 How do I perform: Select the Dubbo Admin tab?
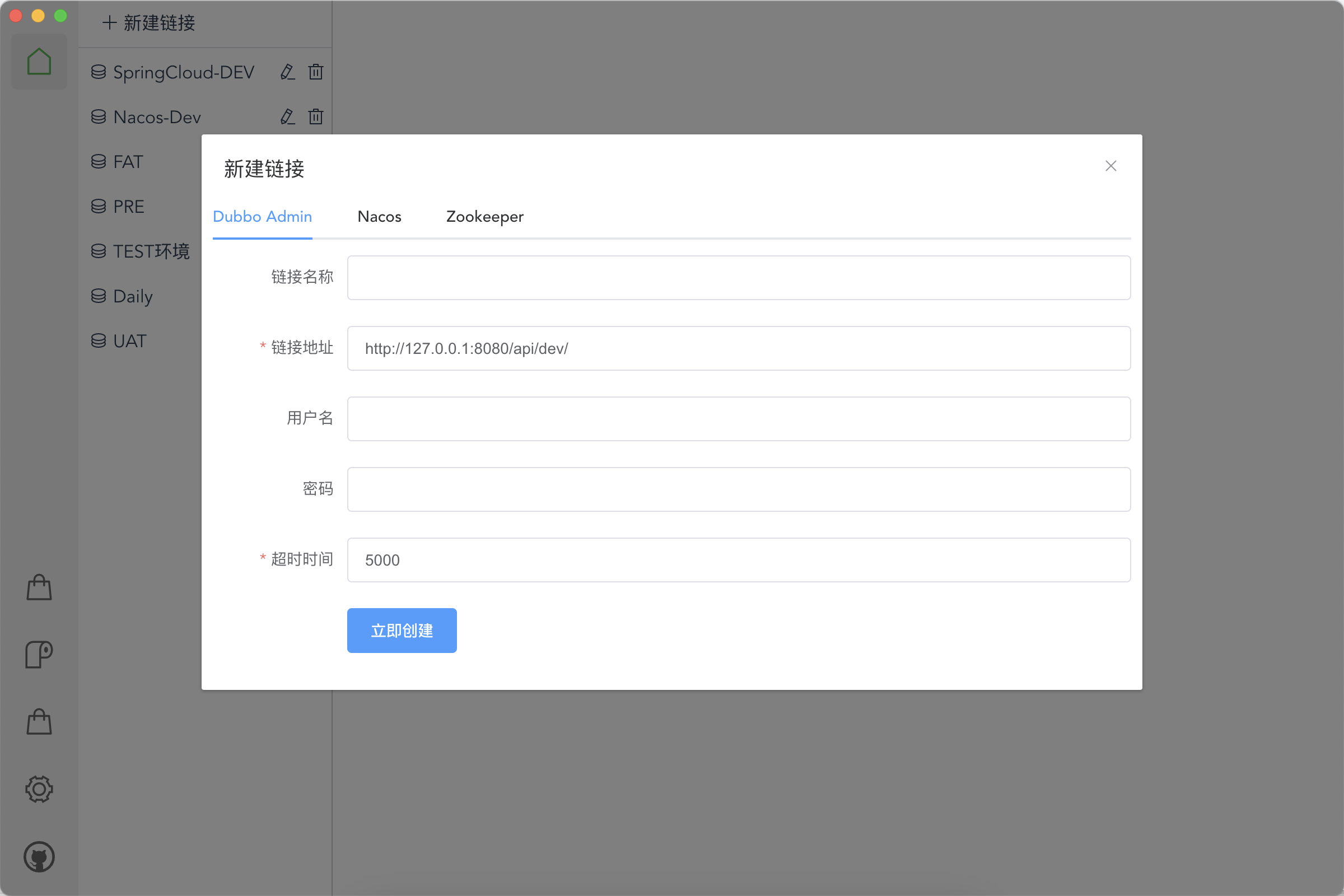click(x=262, y=217)
